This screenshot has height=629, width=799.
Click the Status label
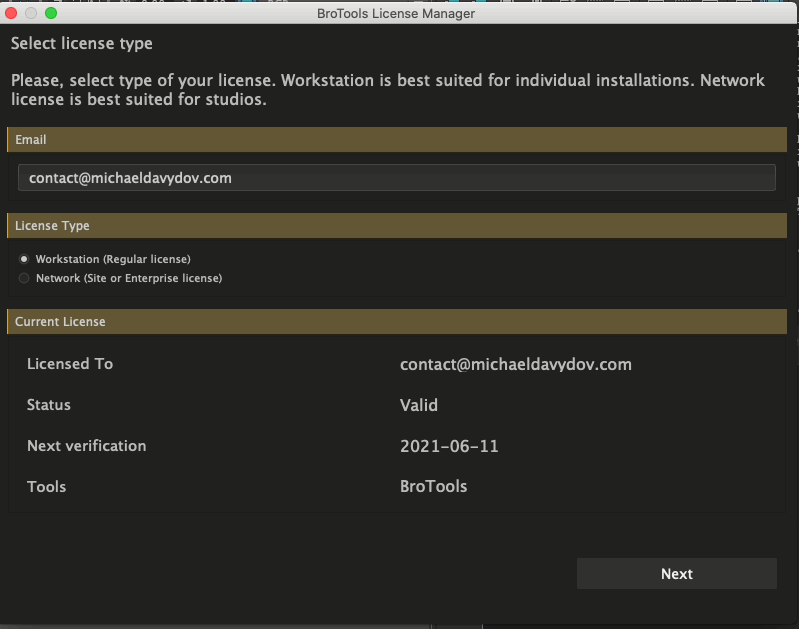48,405
